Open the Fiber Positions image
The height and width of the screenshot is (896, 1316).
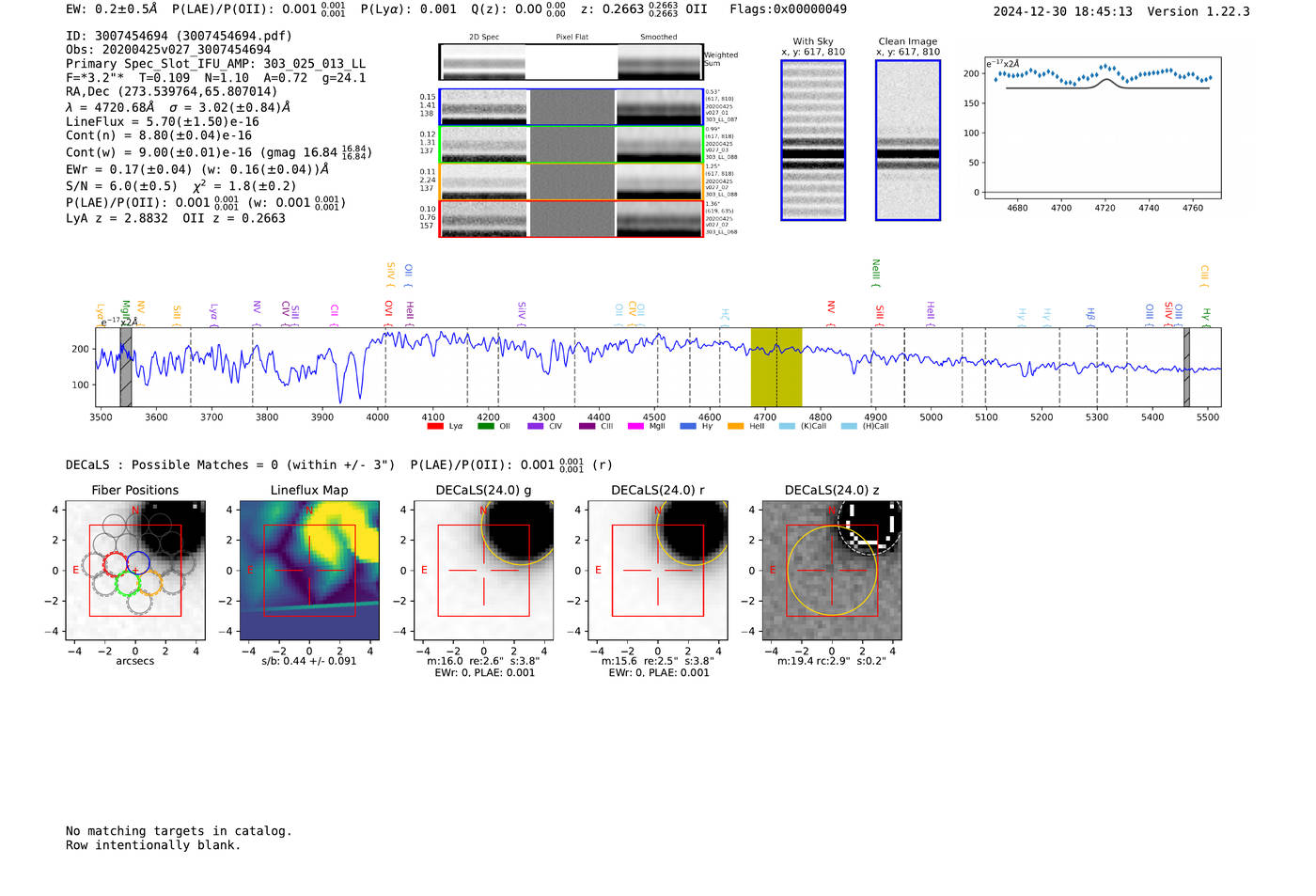(135, 571)
